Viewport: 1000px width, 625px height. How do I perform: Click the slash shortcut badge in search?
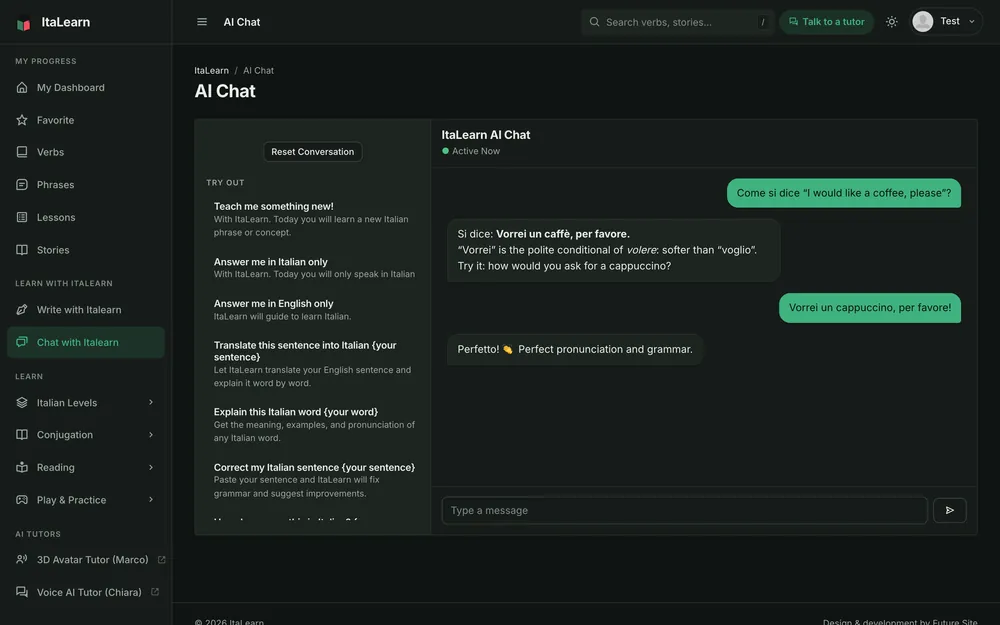pyautogui.click(x=763, y=22)
